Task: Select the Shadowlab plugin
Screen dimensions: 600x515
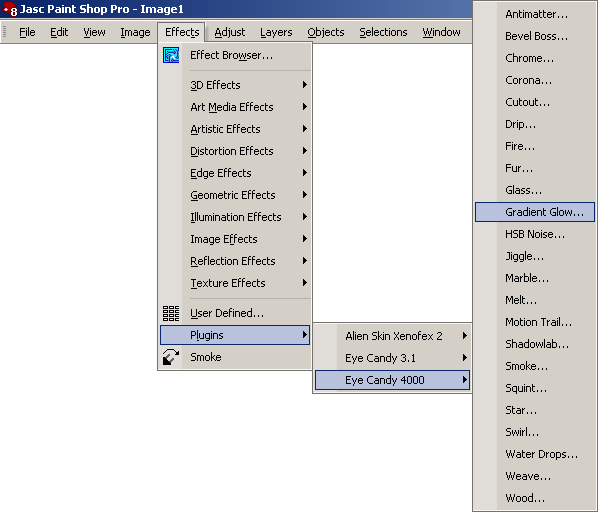Action: click(536, 344)
